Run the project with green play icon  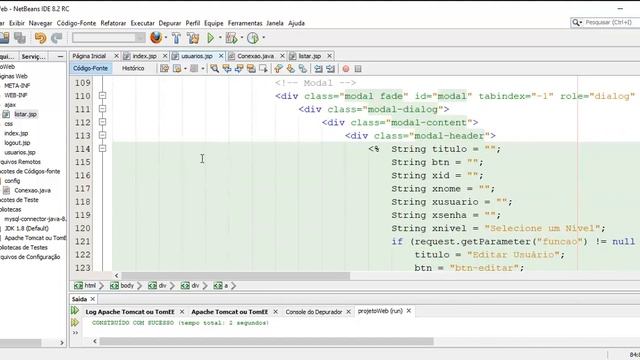(211, 38)
